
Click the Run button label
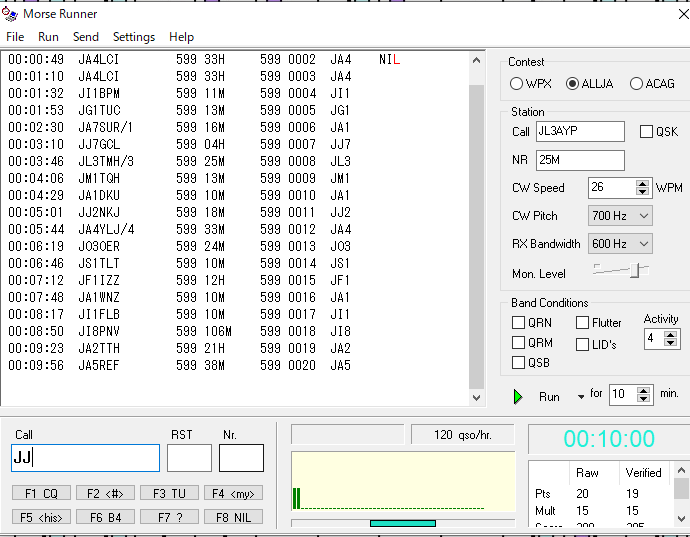point(549,397)
